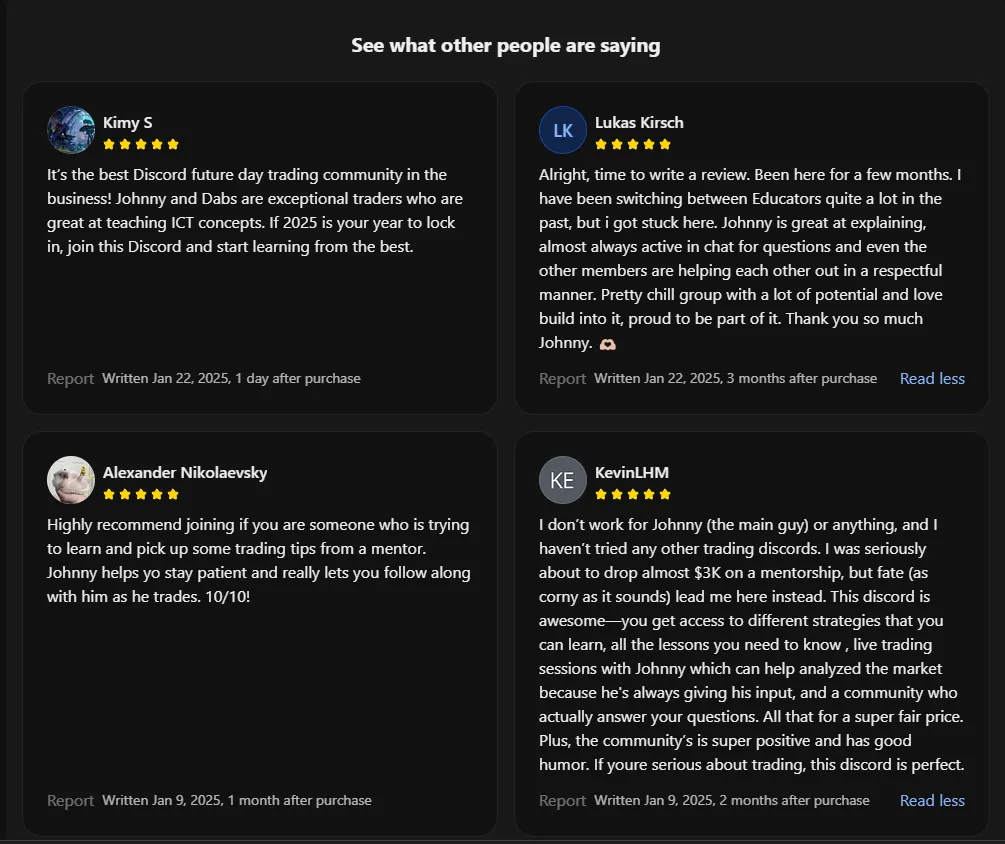The height and width of the screenshot is (844, 1005).
Task: Collapse Lukas Kirsch review with Read less
Action: coord(932,378)
